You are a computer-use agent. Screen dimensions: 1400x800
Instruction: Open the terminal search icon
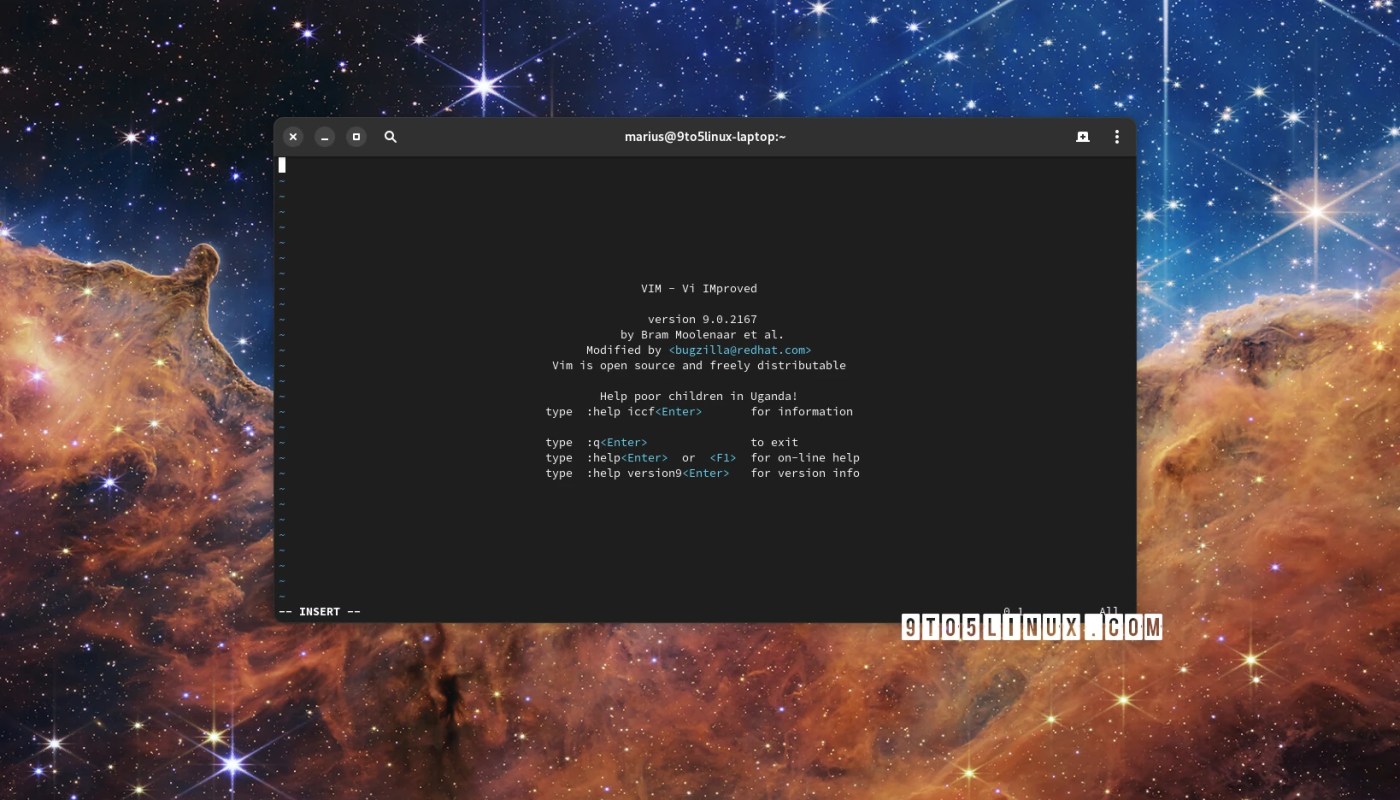tap(390, 137)
